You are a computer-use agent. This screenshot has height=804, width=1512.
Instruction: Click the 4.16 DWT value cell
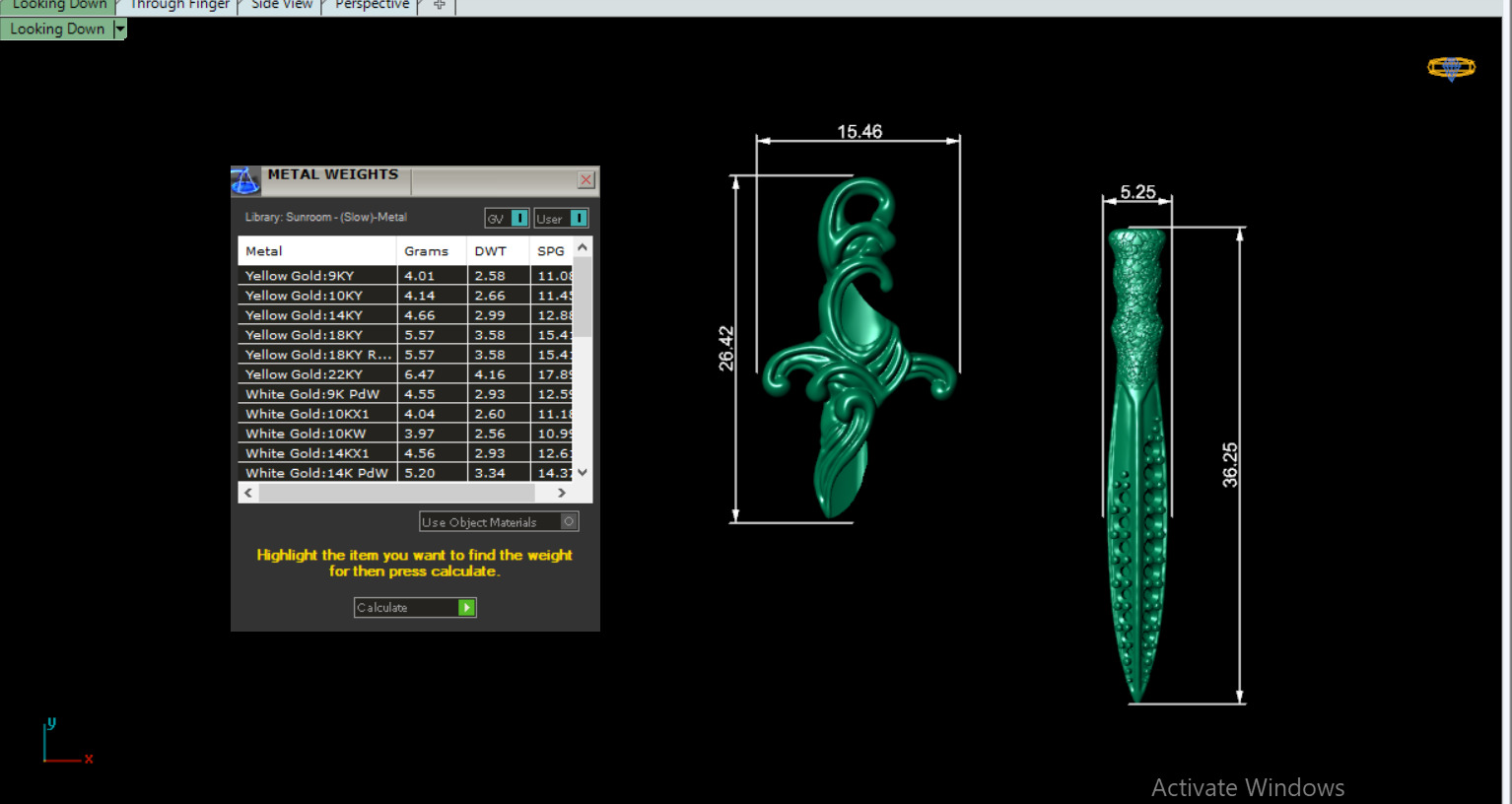(498, 374)
